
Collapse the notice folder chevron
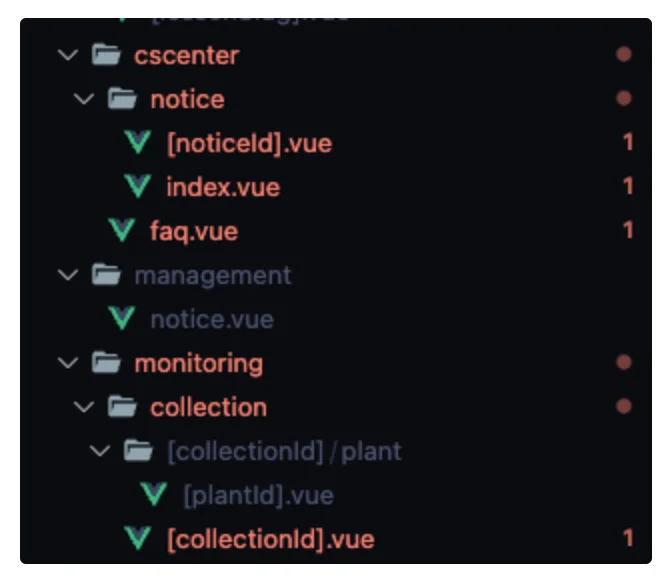point(84,99)
